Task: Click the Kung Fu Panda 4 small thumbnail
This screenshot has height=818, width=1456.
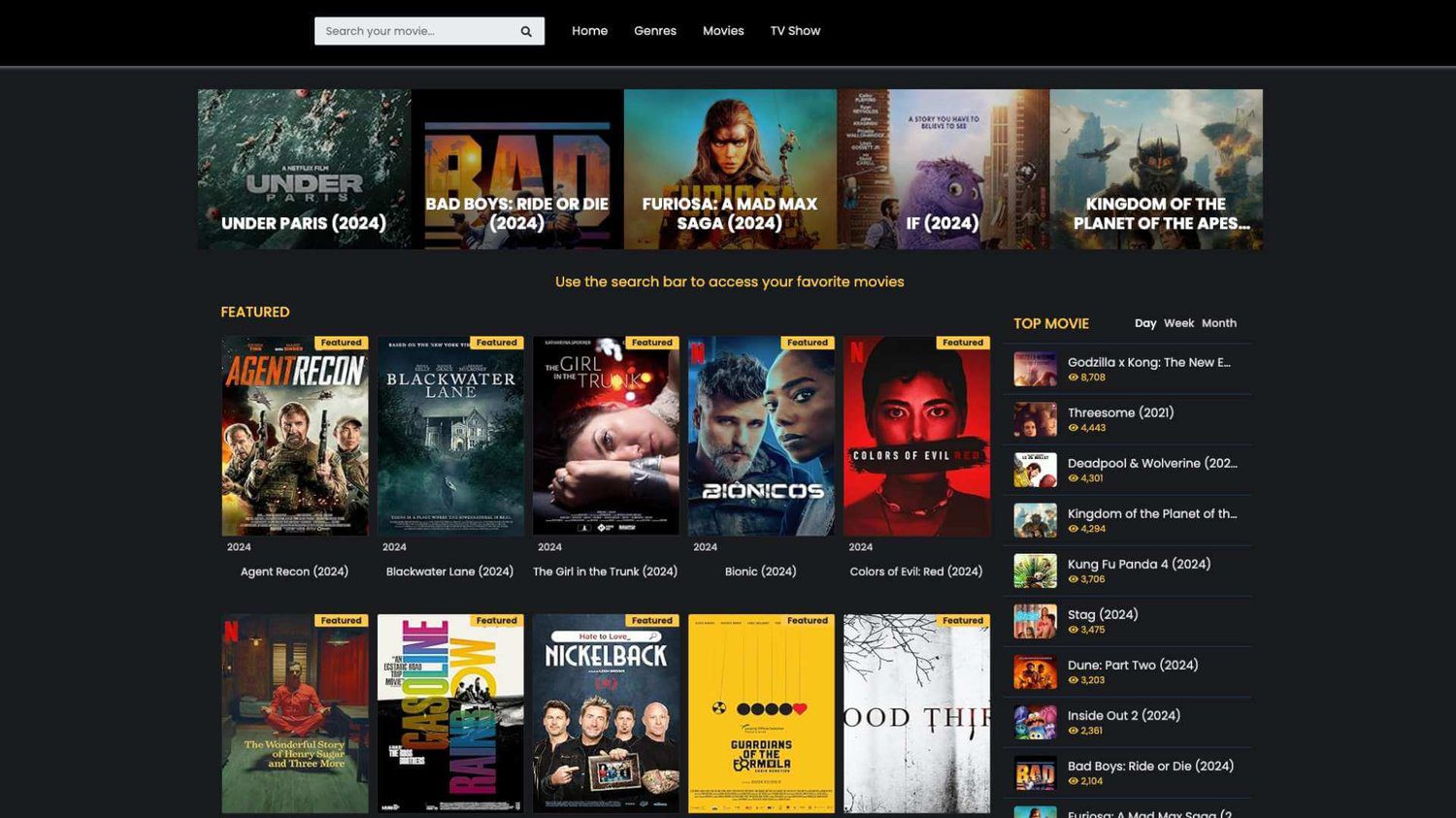Action: [1036, 572]
